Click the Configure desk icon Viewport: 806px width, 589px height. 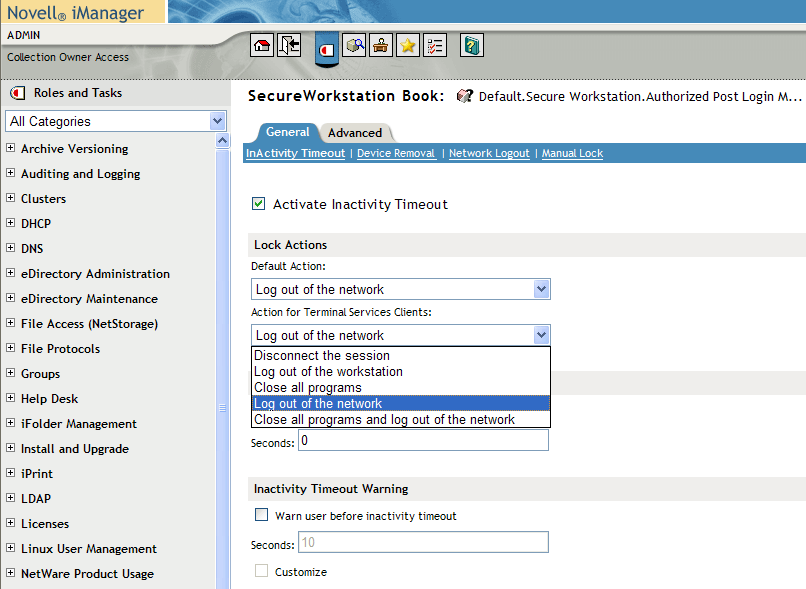pos(380,45)
